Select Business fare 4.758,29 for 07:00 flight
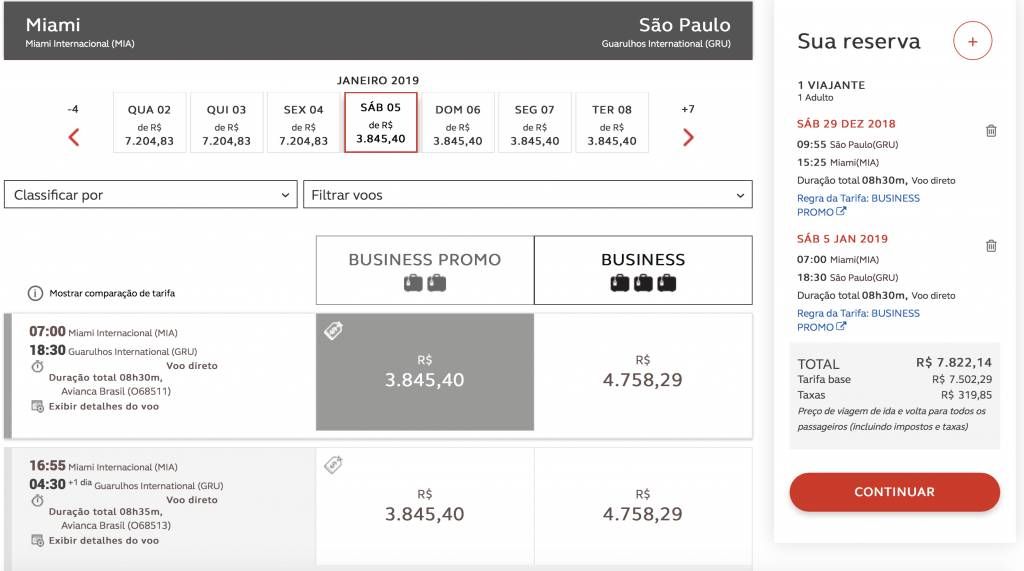Image resolution: width=1024 pixels, height=571 pixels. pos(643,372)
